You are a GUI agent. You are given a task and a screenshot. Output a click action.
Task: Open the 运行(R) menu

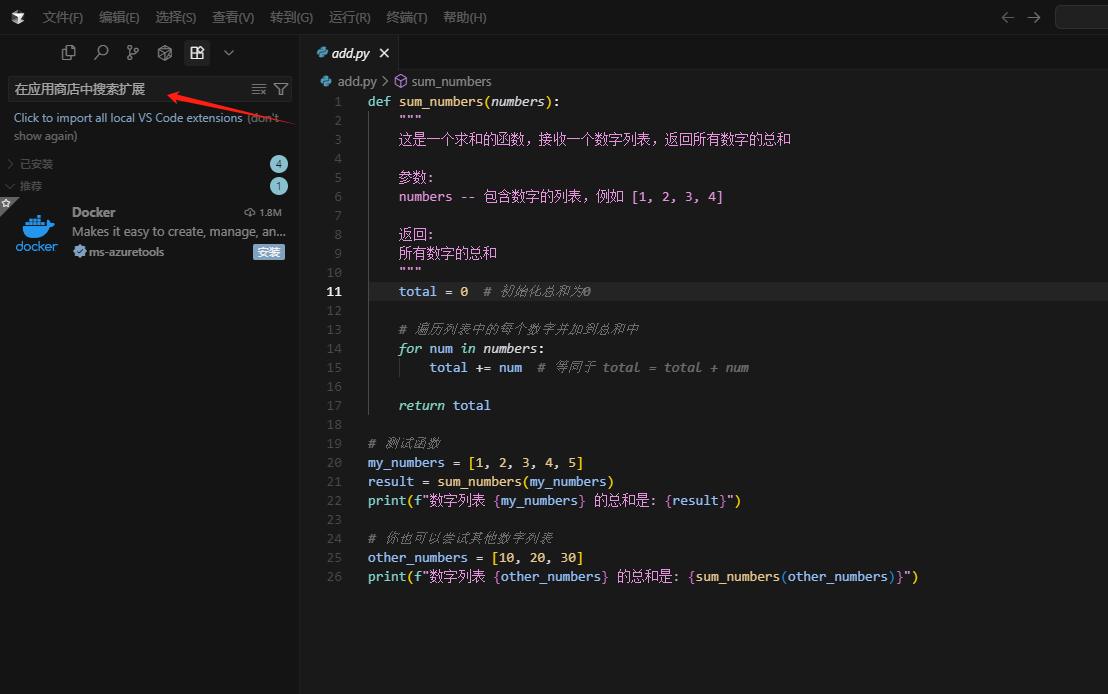349,18
